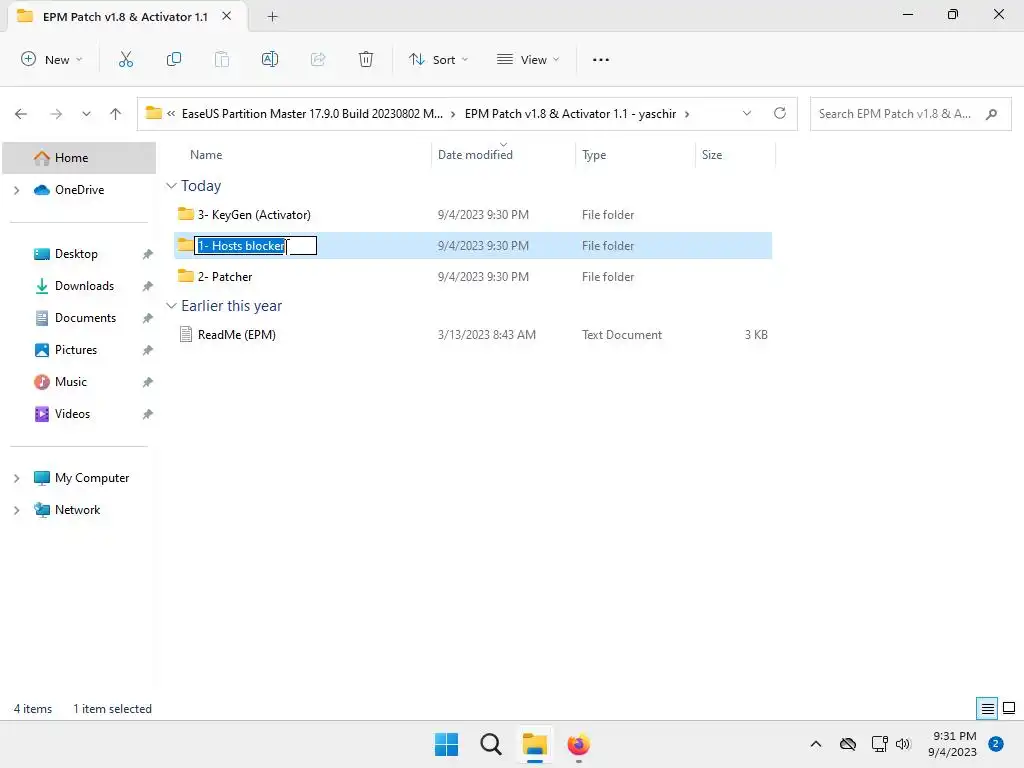Click the Paste clipboard icon

coord(222,59)
